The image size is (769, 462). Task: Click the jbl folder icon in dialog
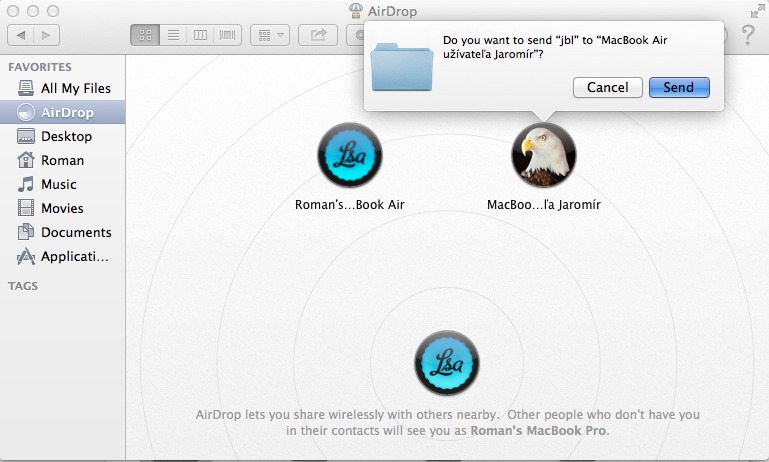coord(402,67)
